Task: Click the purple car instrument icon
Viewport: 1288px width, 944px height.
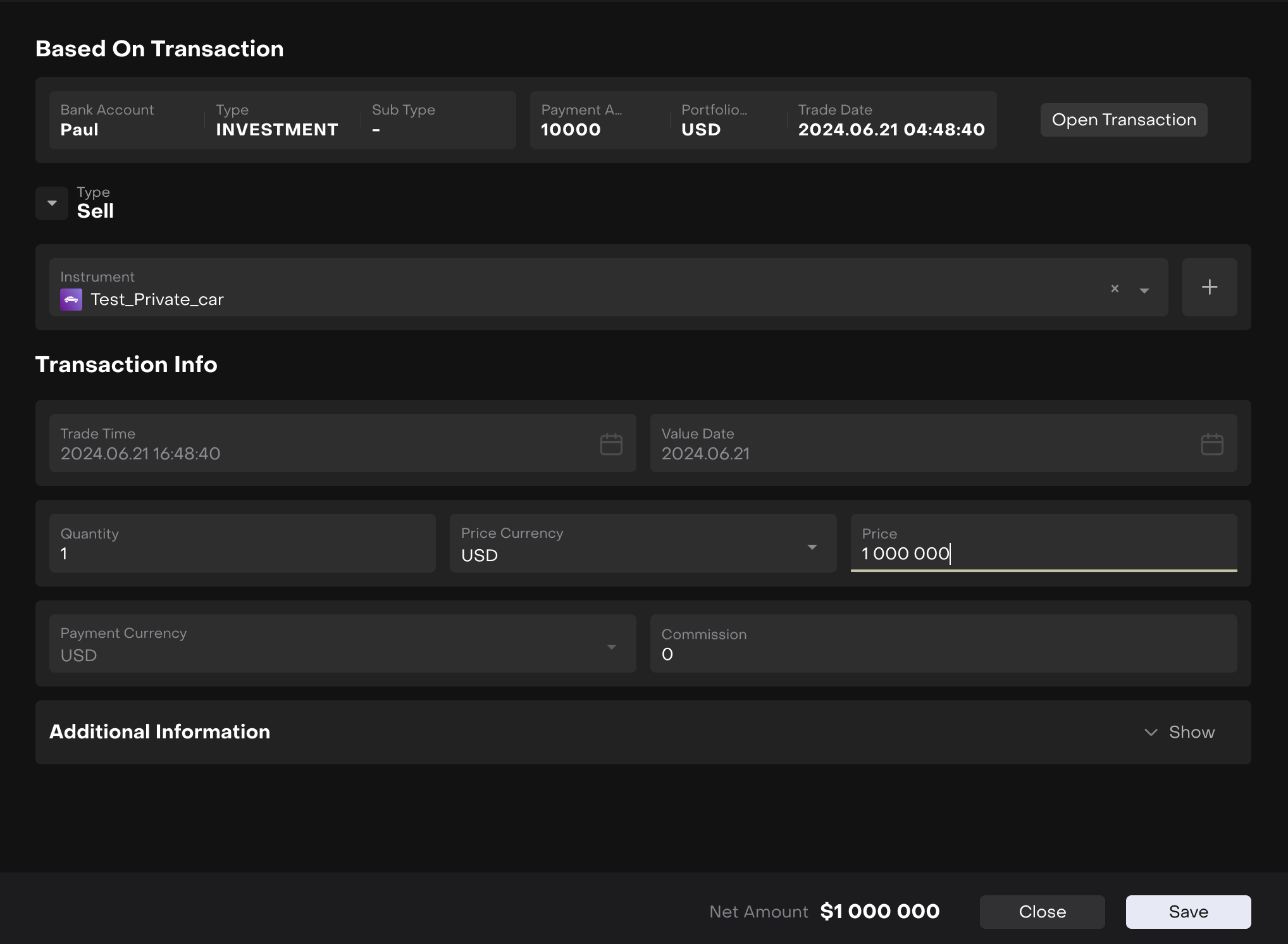Action: [71, 299]
